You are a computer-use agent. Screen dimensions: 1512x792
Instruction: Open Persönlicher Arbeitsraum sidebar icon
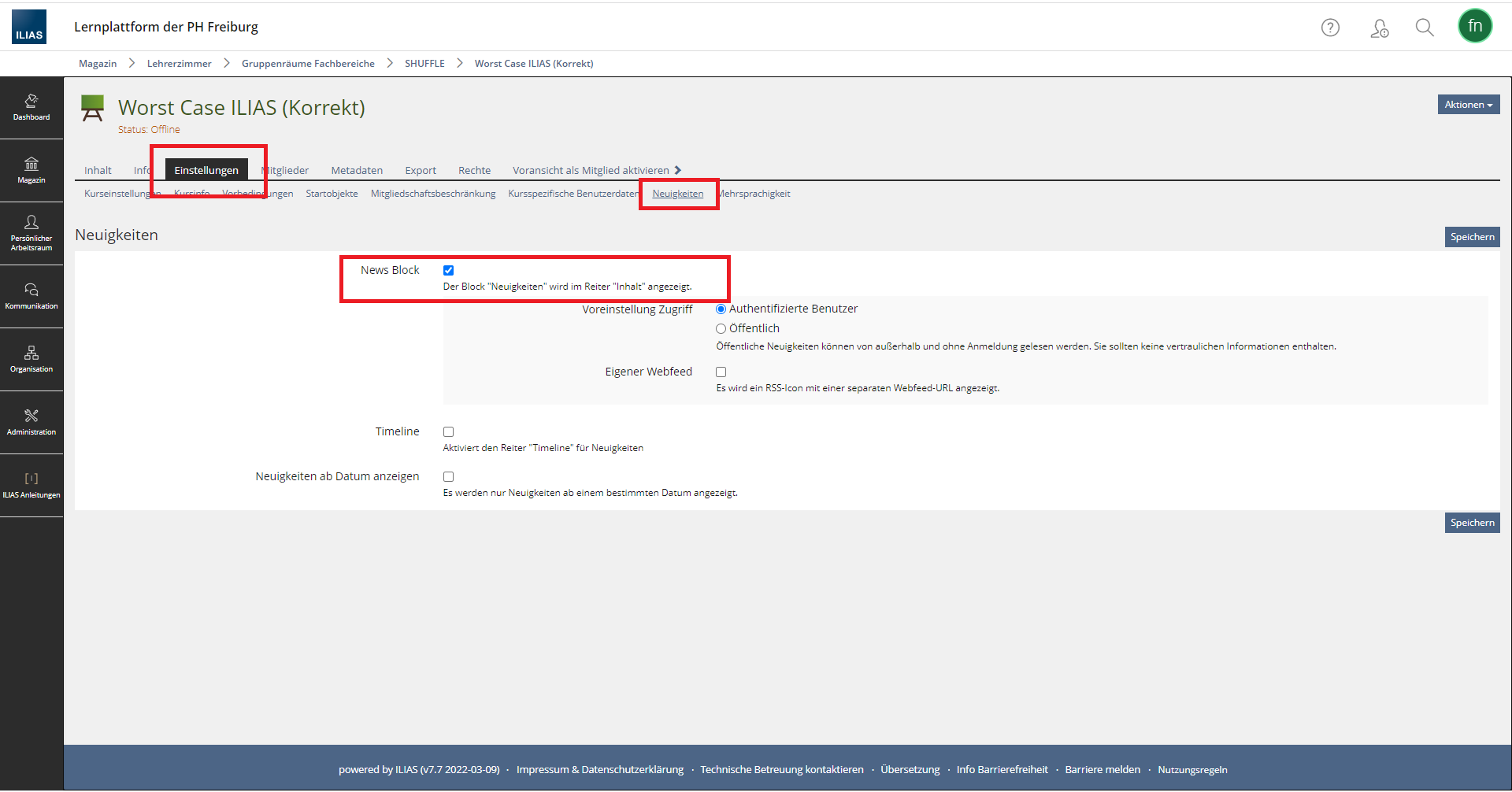pyautogui.click(x=31, y=233)
